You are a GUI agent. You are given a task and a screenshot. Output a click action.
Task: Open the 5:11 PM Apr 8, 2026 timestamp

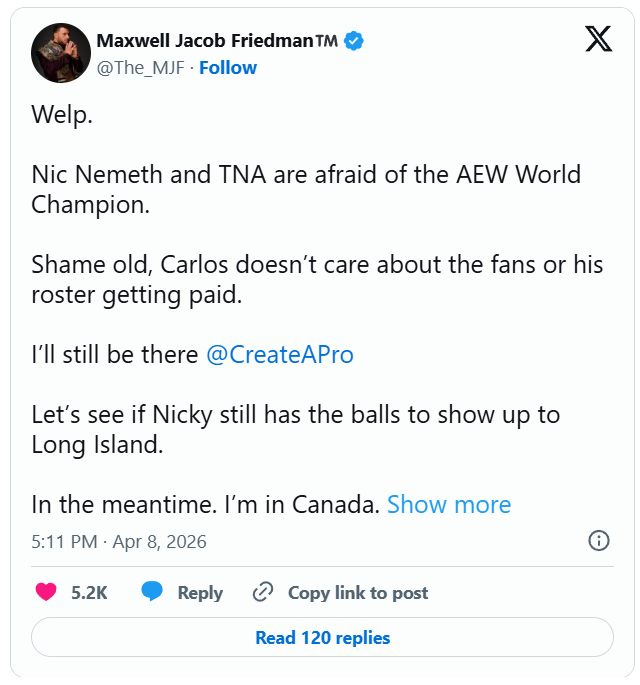click(x=119, y=541)
